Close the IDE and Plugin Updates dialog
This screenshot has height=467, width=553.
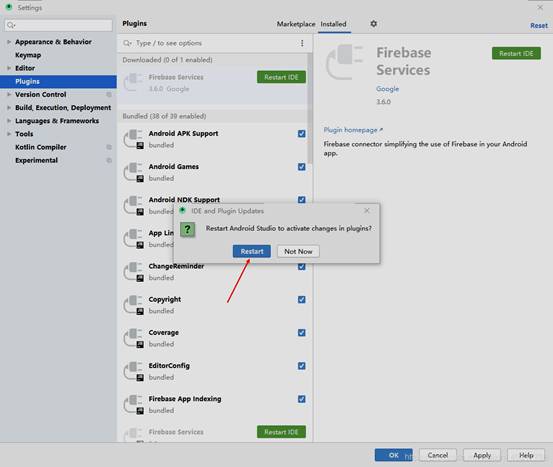[x=367, y=211]
